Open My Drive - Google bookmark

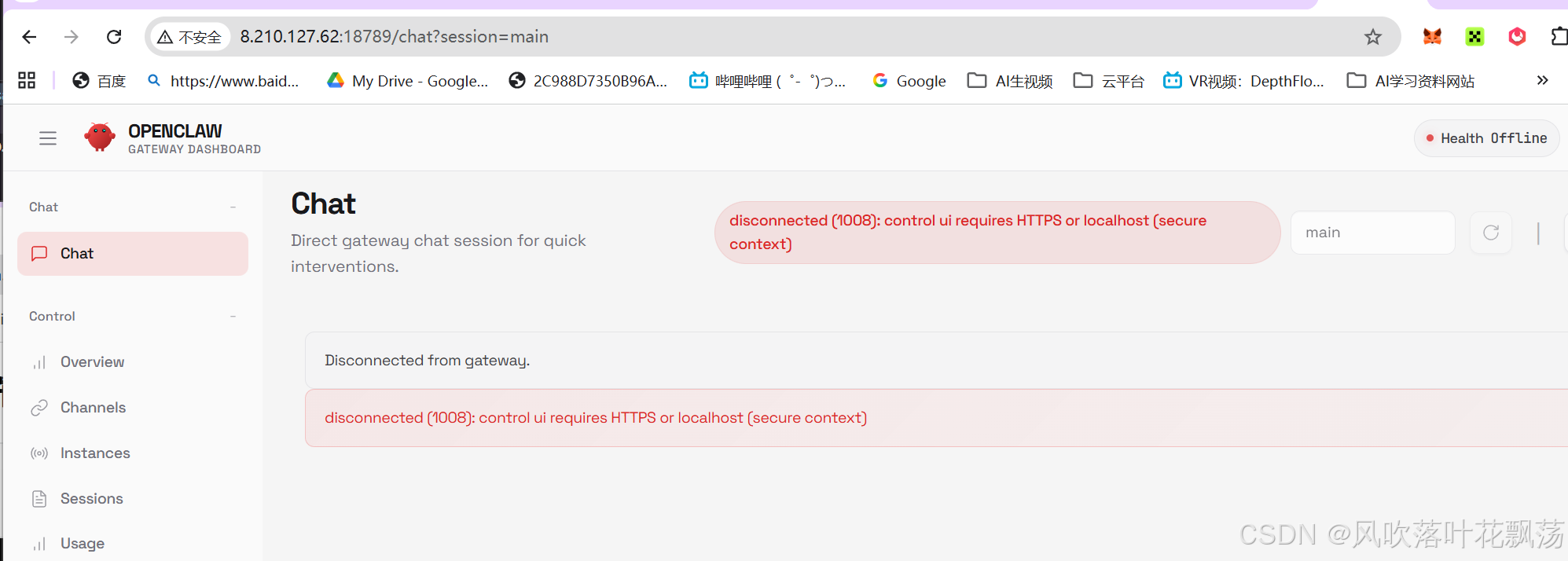[x=408, y=81]
